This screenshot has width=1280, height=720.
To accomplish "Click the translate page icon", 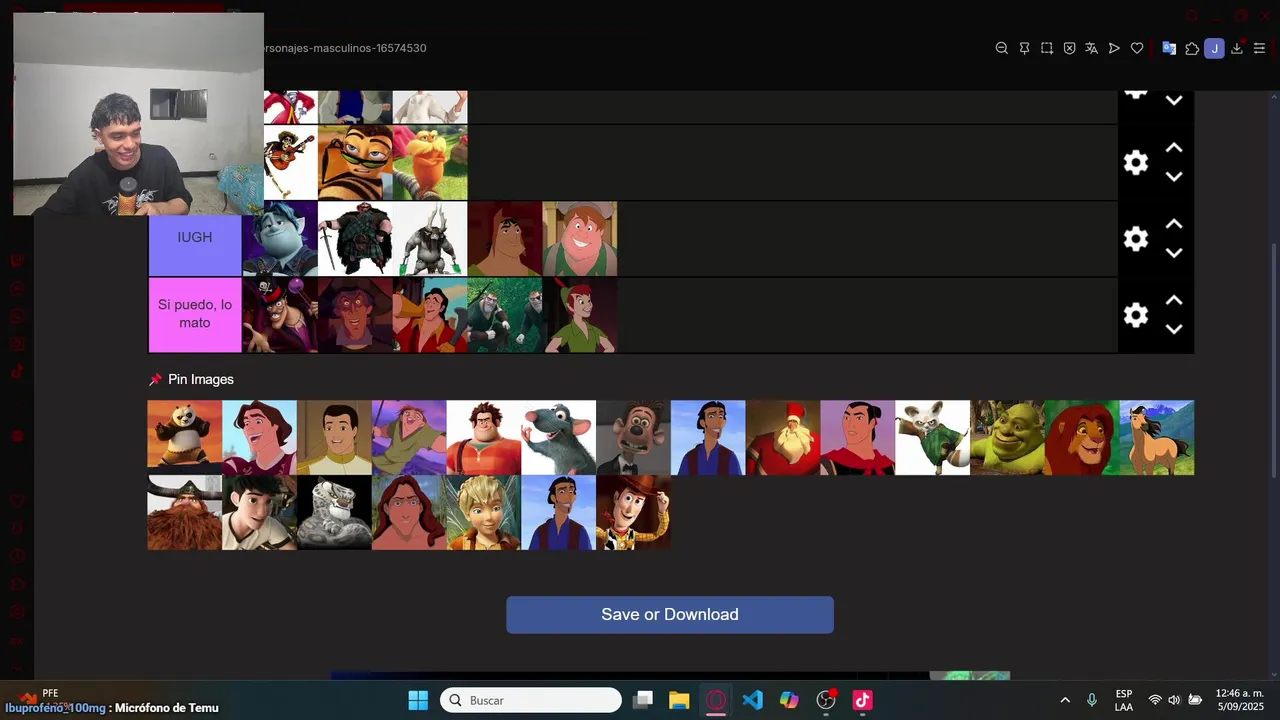I will [1091, 48].
